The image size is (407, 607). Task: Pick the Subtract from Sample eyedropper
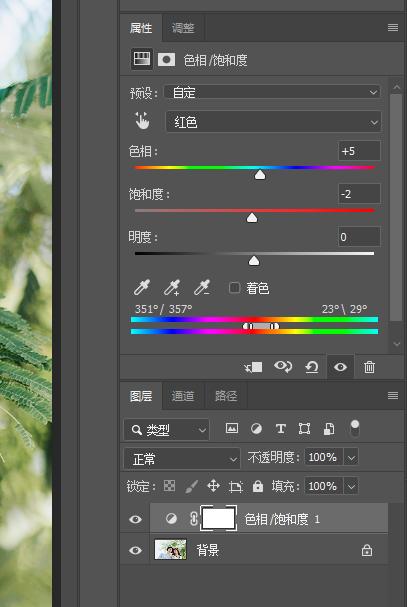click(202, 288)
